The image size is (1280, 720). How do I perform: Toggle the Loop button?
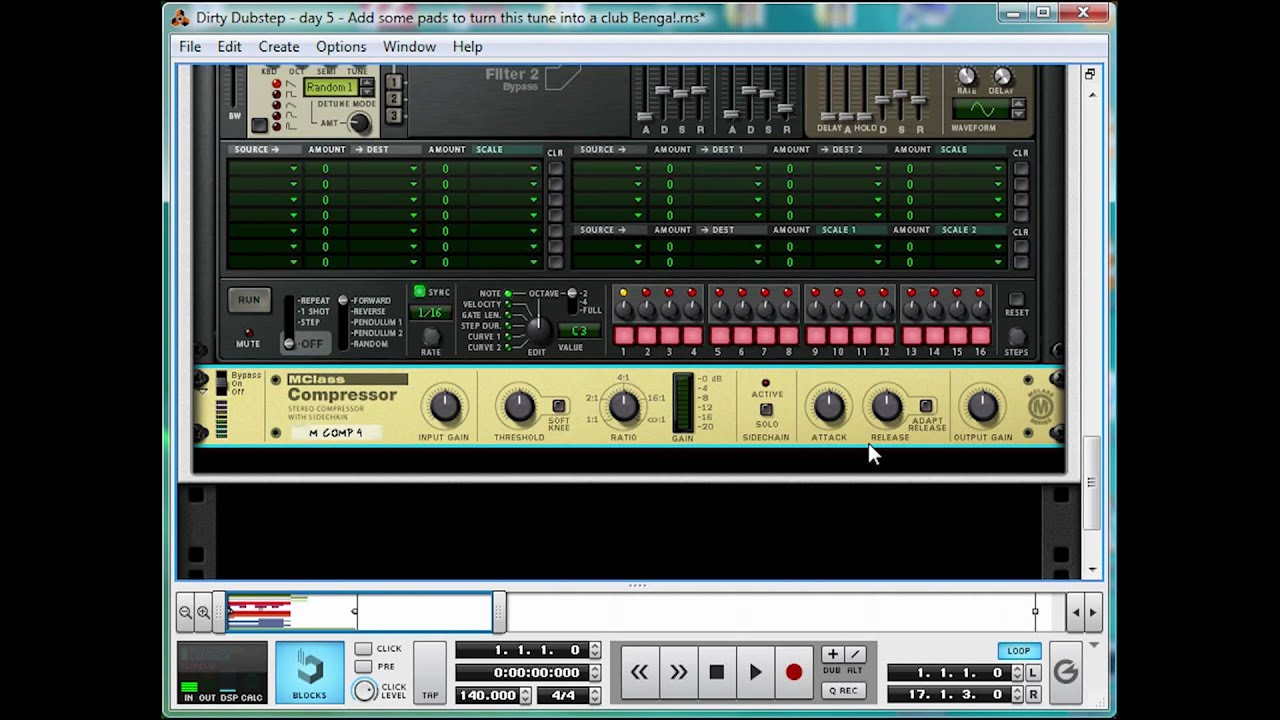[x=1019, y=651]
